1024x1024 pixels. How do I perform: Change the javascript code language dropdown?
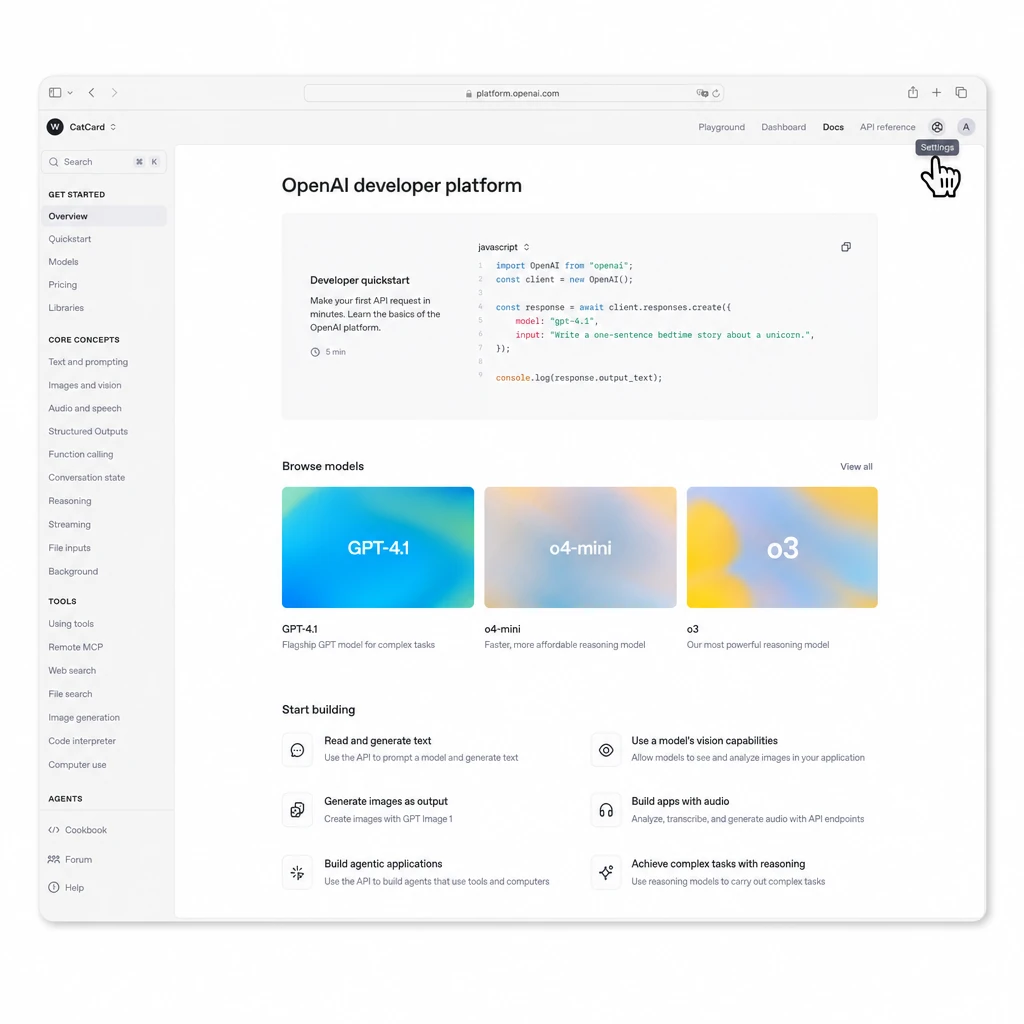click(x=504, y=247)
